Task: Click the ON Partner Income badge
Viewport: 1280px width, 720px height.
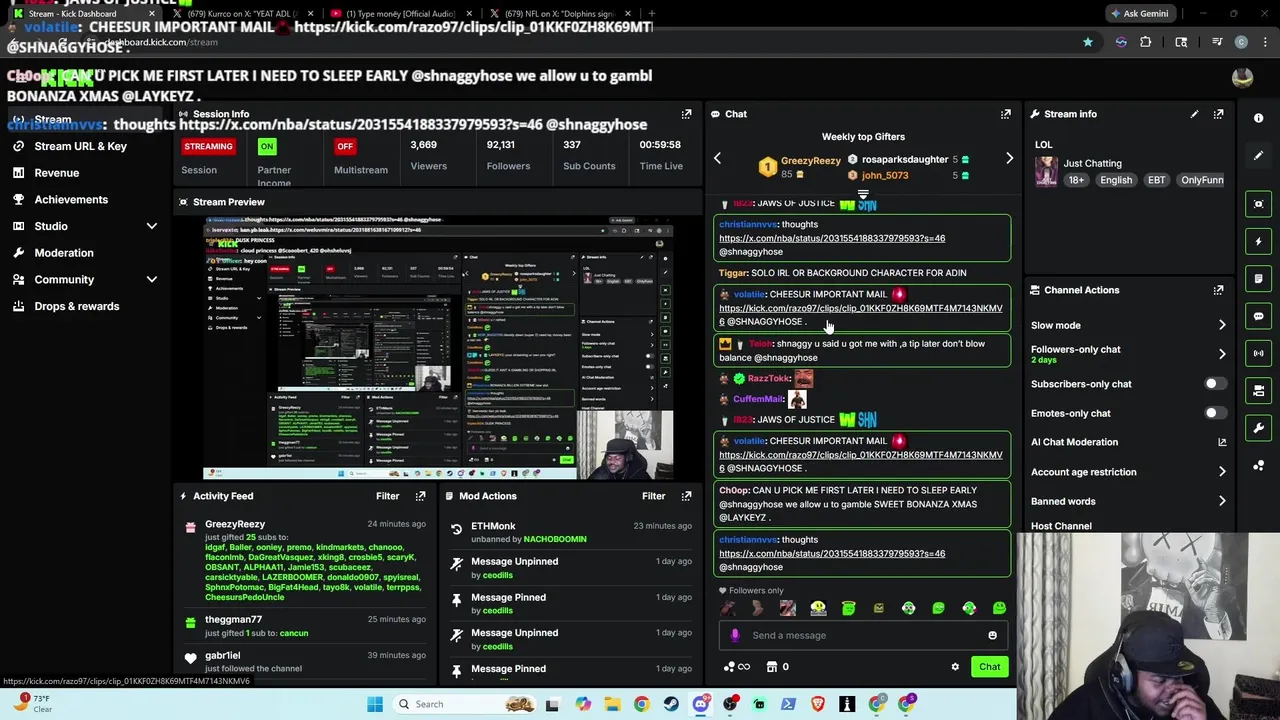Action: pos(267,146)
